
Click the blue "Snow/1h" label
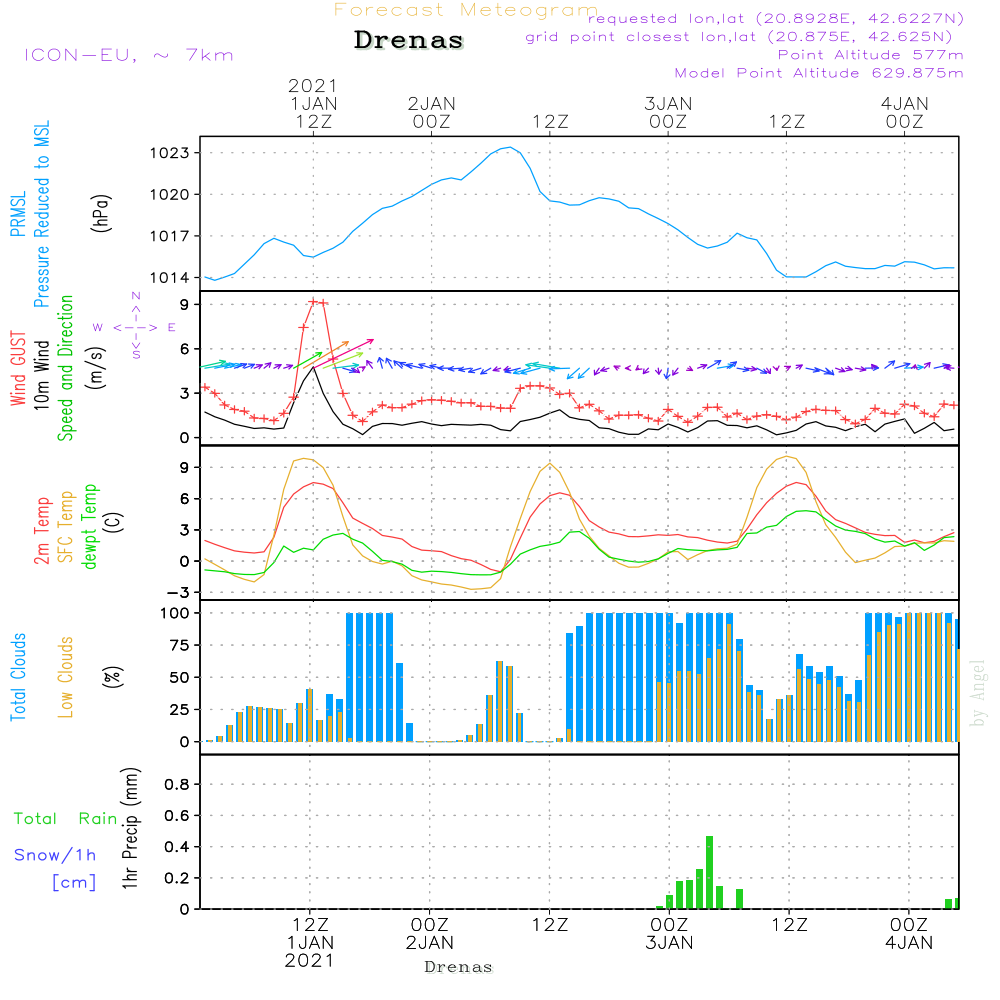[55, 855]
